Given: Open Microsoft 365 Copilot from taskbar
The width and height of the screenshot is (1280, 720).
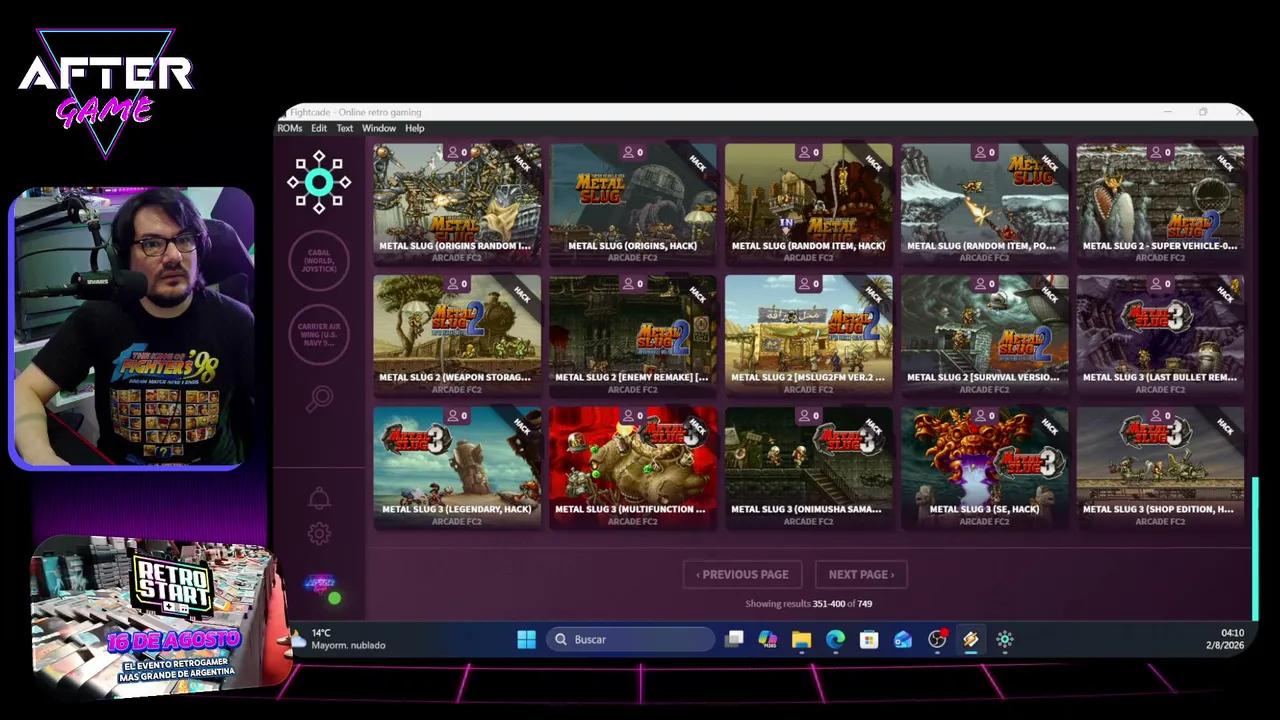Looking at the screenshot, I should (x=768, y=640).
